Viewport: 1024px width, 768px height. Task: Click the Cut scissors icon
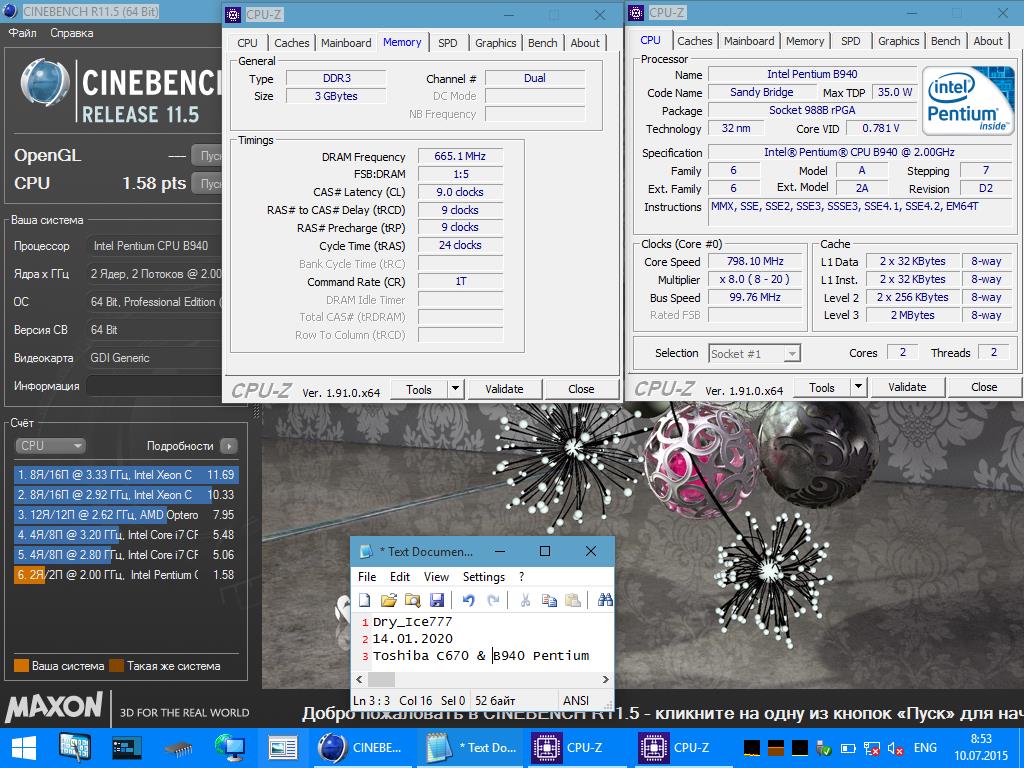point(524,600)
